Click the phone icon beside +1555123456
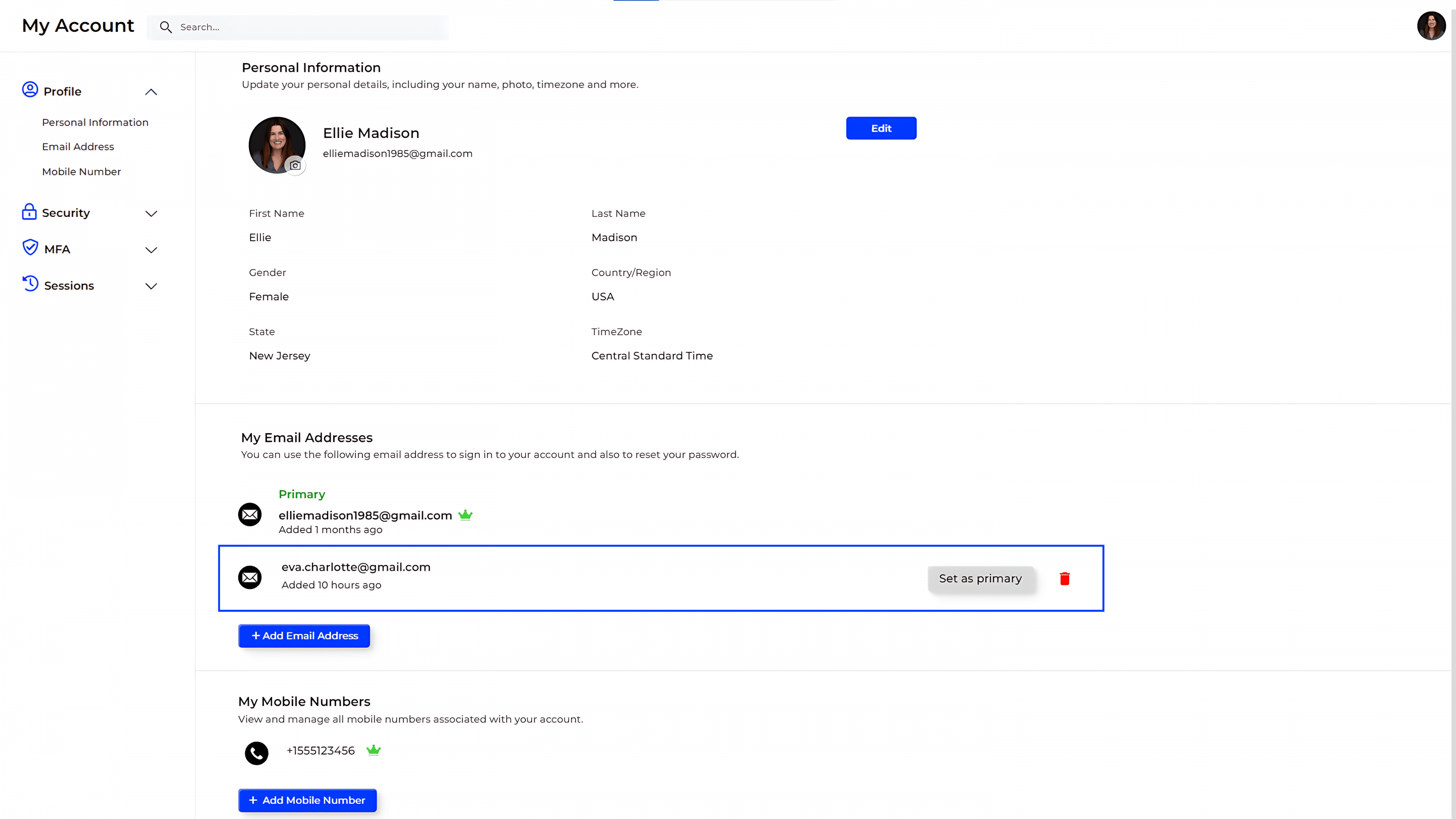Viewport: 1456px width, 819px height. click(257, 753)
